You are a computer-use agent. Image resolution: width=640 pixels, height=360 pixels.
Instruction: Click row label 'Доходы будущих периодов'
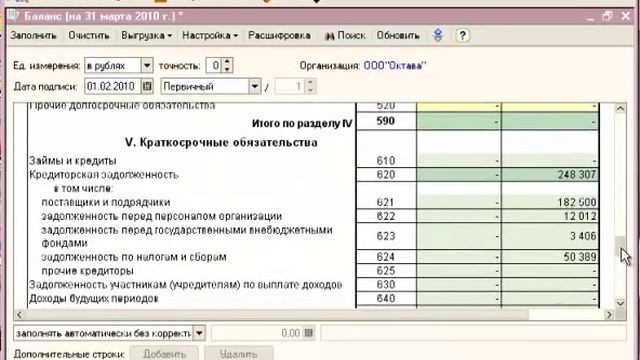[x=93, y=299]
